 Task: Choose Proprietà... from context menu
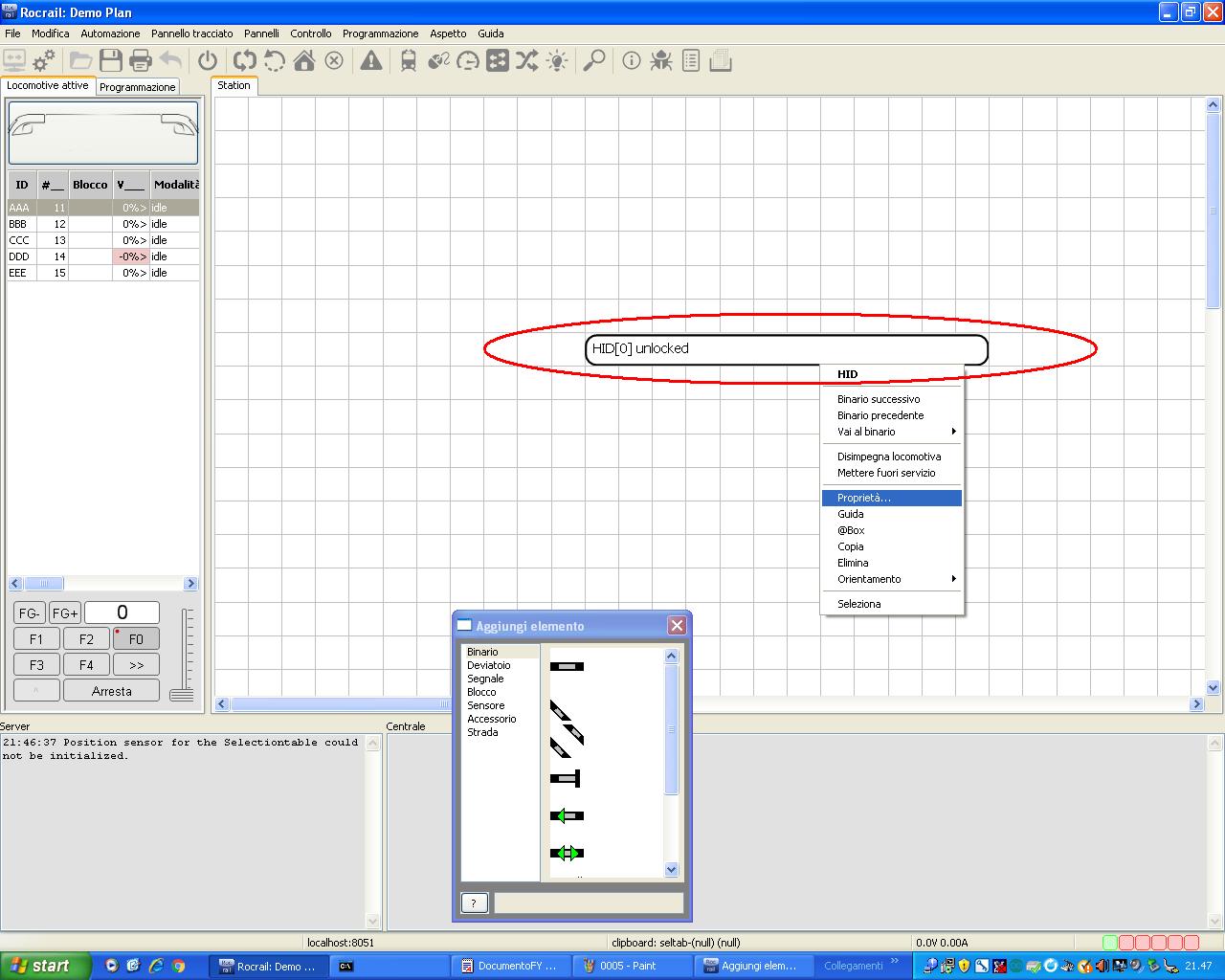coord(892,498)
